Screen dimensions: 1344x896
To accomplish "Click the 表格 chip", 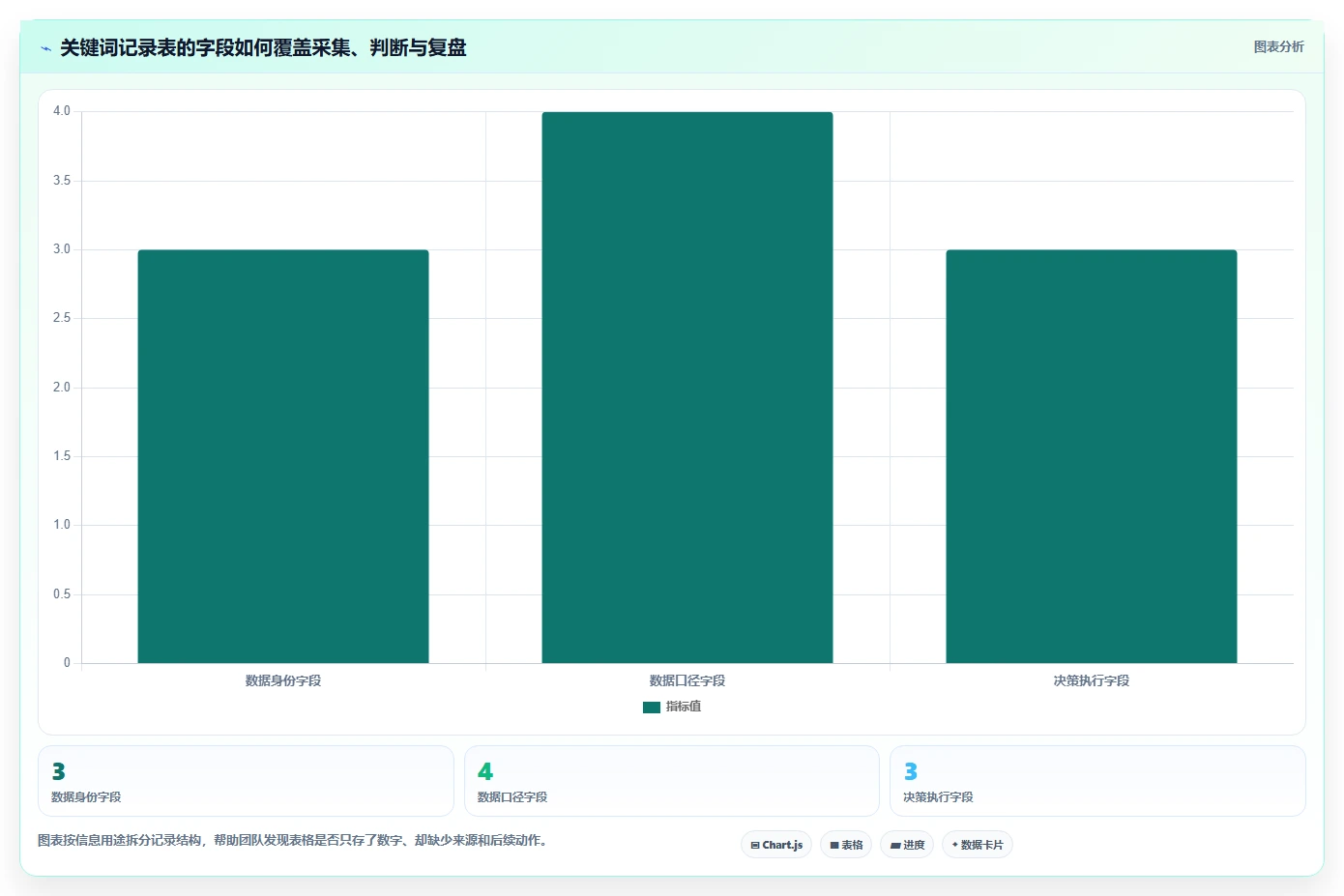I will (846, 845).
